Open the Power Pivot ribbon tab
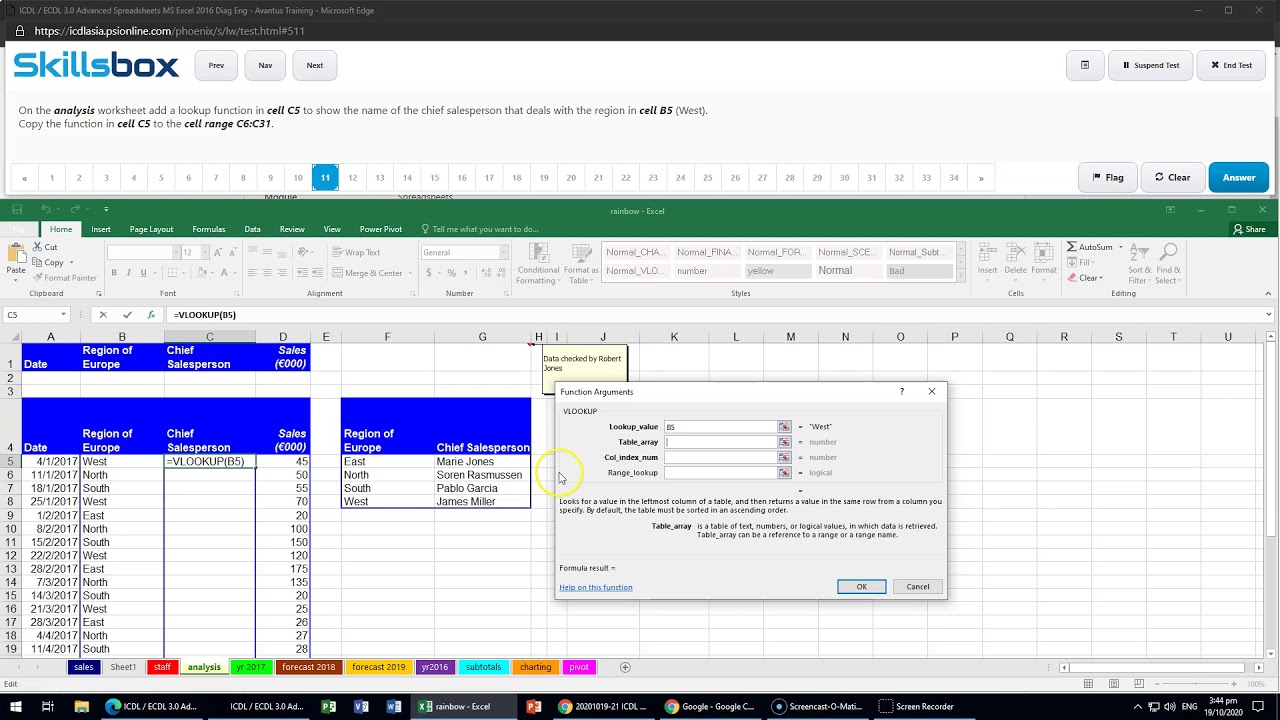The width and height of the screenshot is (1280, 720). point(381,229)
